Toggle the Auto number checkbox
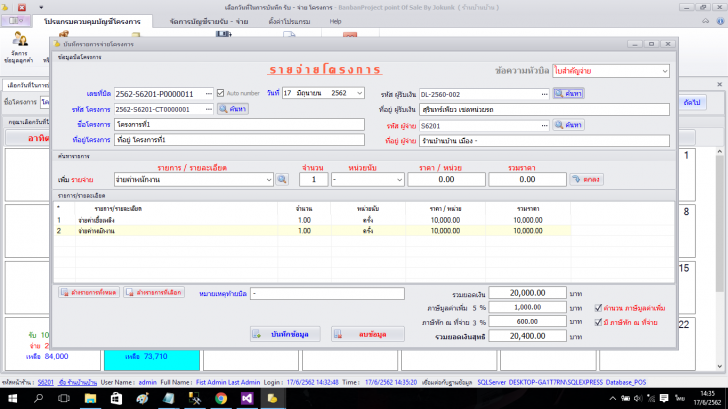This screenshot has height=409, width=728. [x=221, y=93]
